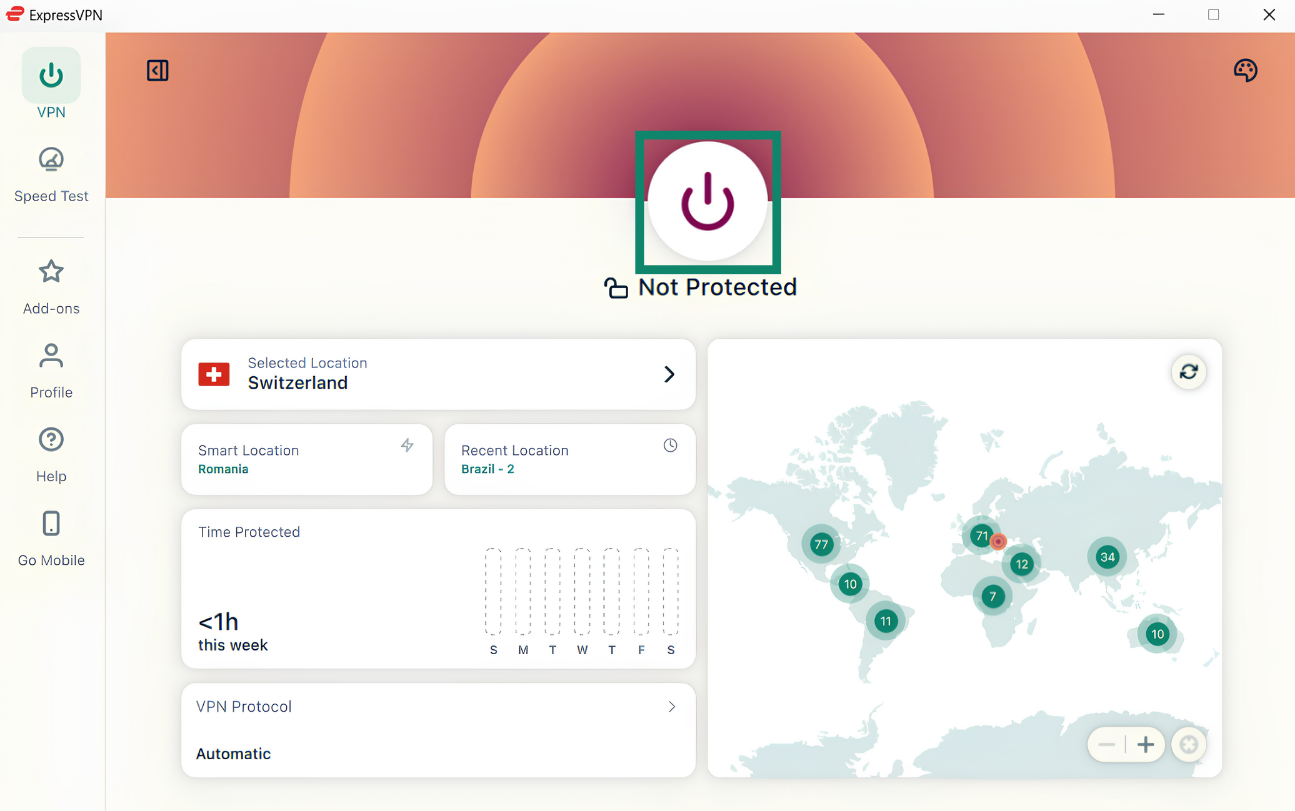Maximize the ExpressVPN window
Screen dimensions: 1295x811
1213,15
